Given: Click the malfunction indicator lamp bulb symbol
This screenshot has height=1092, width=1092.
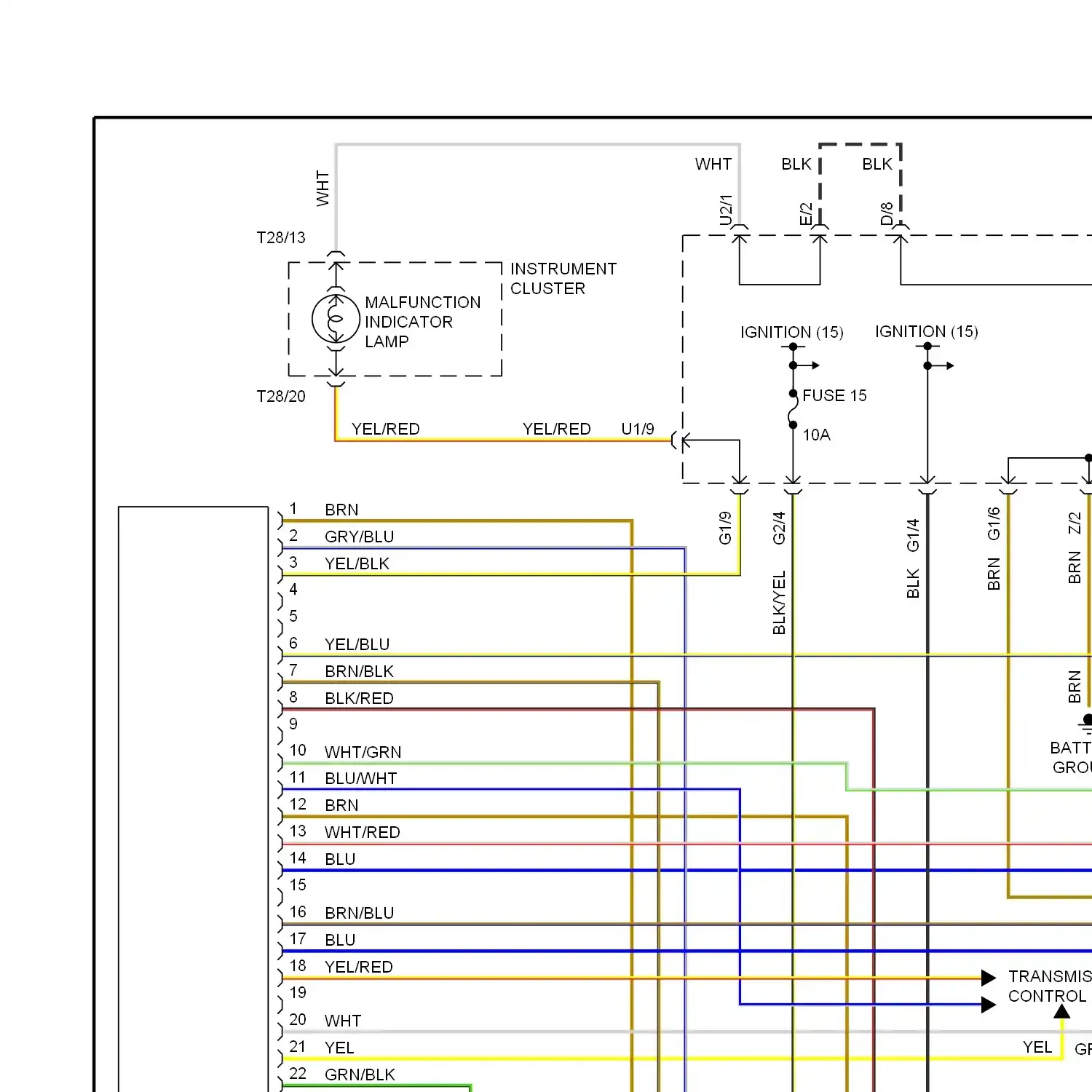Looking at the screenshot, I should click(x=336, y=319).
